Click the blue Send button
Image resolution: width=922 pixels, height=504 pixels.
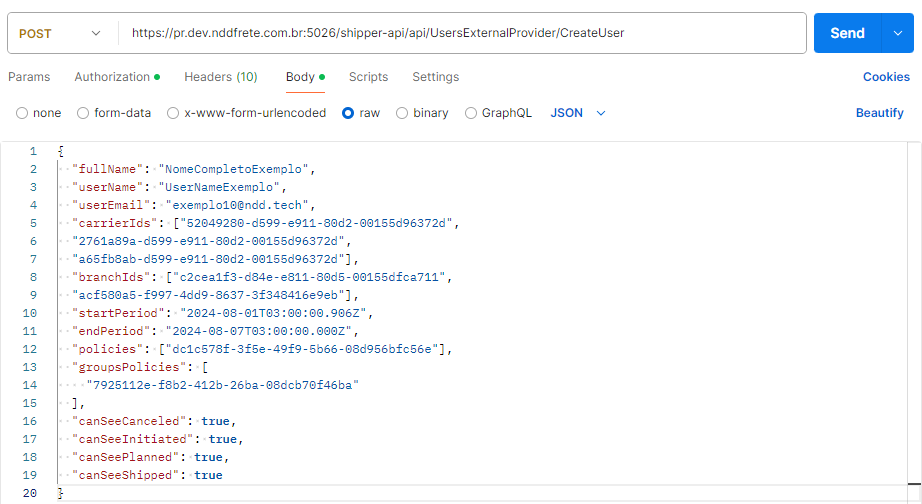846,33
